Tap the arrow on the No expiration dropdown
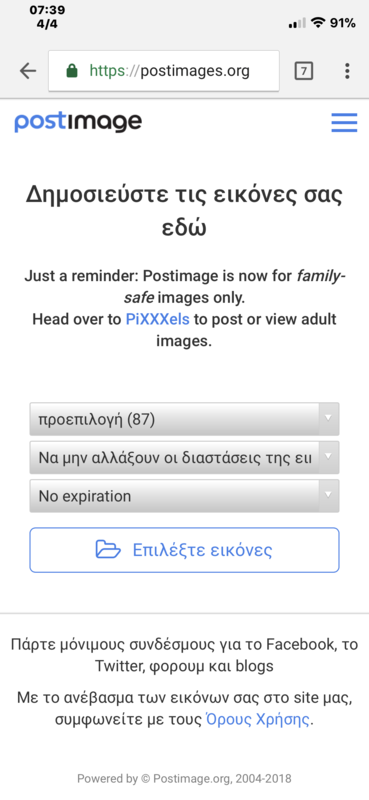The image size is (369, 800). point(328,496)
